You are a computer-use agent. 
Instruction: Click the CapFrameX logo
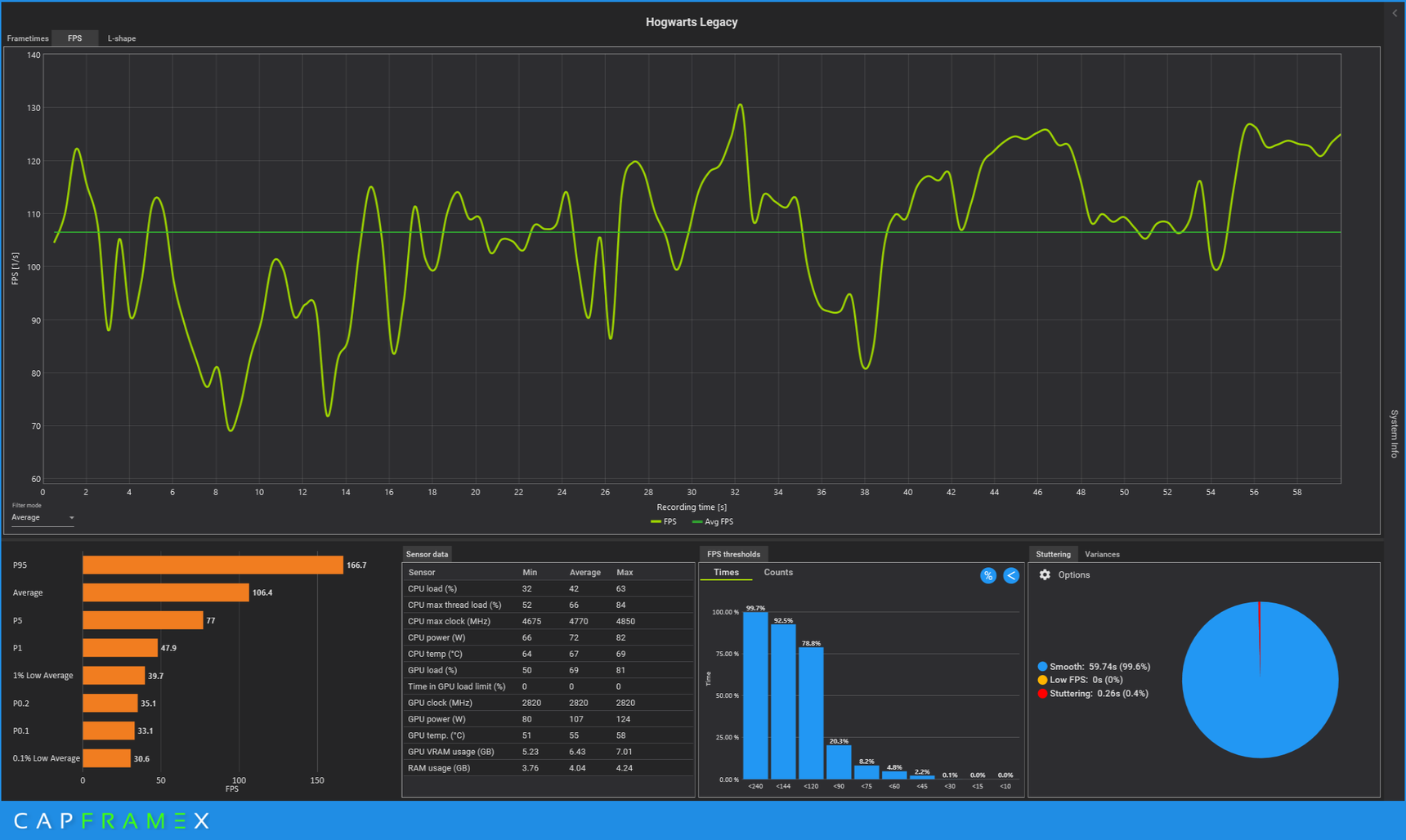(x=112, y=820)
